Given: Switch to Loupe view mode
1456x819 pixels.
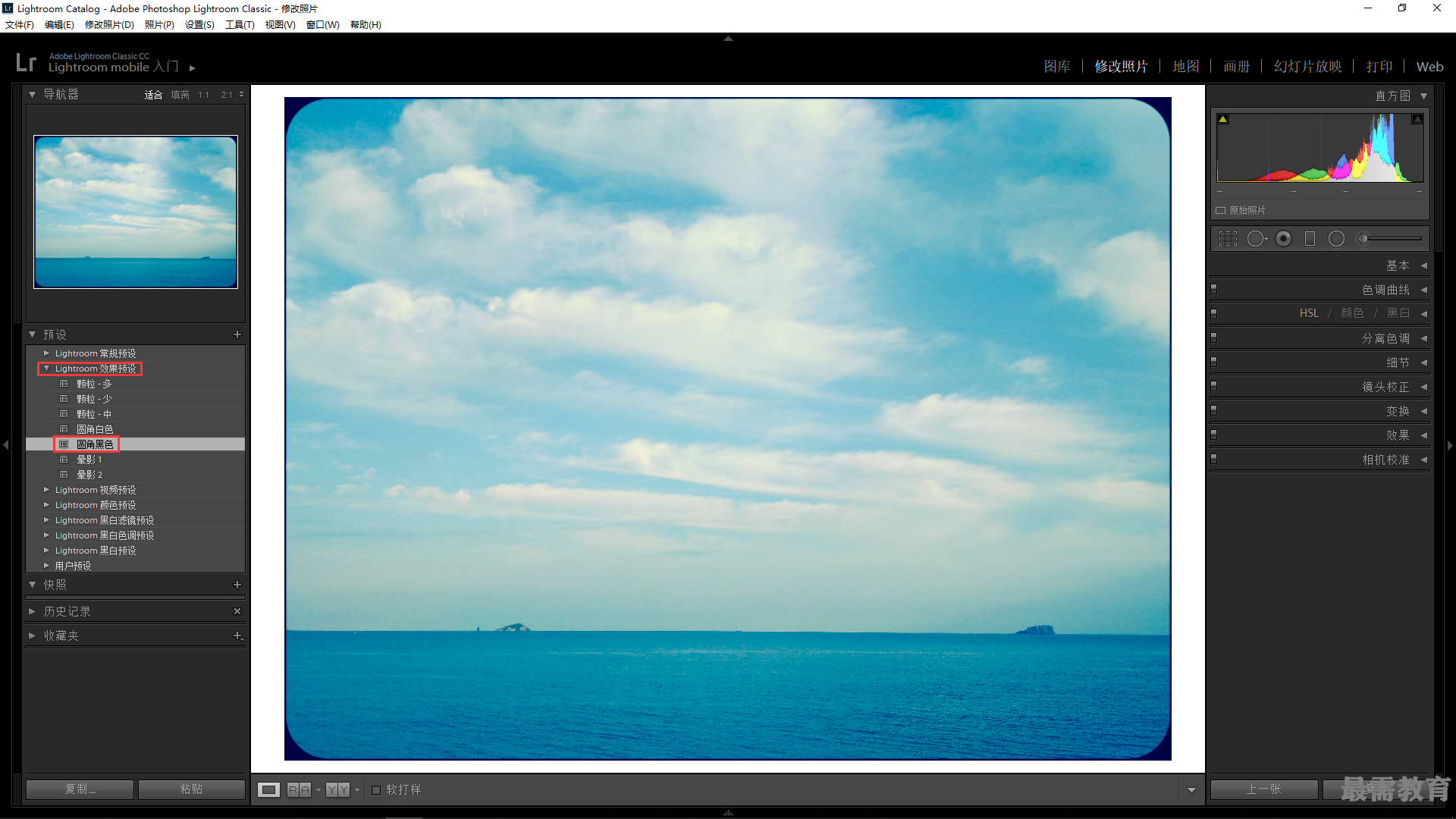Looking at the screenshot, I should (x=268, y=789).
